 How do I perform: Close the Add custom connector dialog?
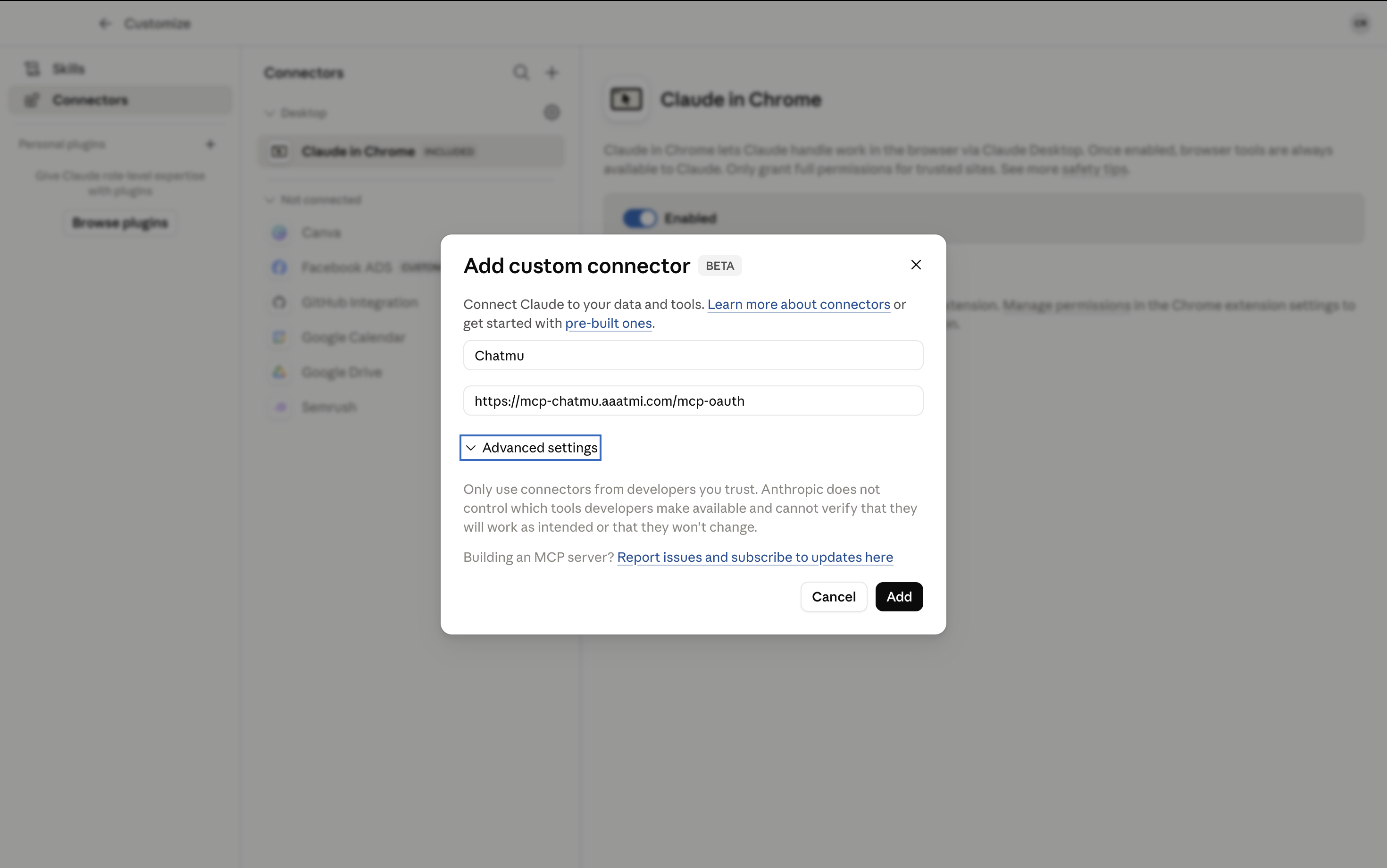click(916, 265)
